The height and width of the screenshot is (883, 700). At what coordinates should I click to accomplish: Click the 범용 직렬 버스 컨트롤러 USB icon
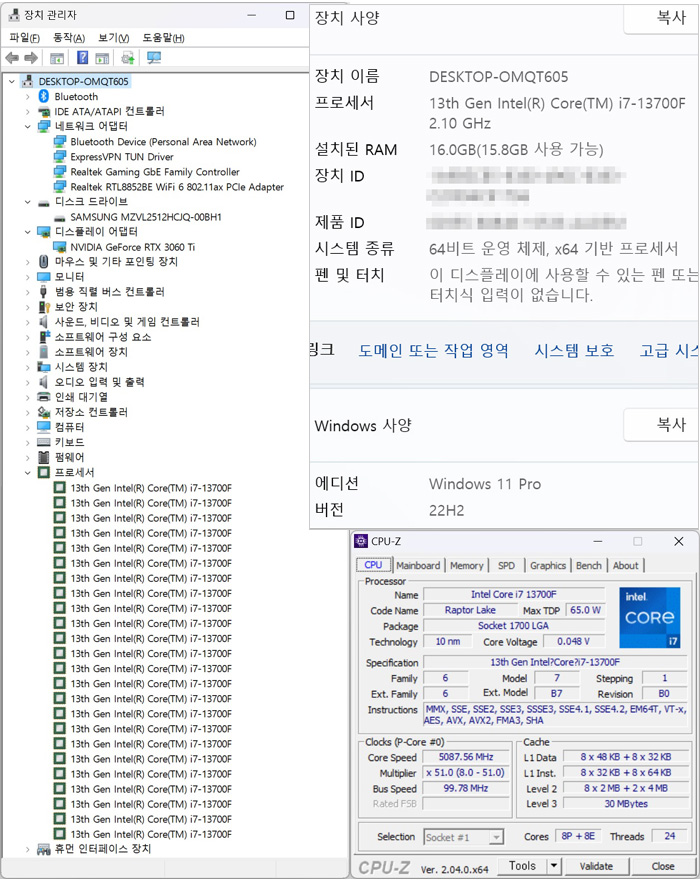(x=43, y=292)
